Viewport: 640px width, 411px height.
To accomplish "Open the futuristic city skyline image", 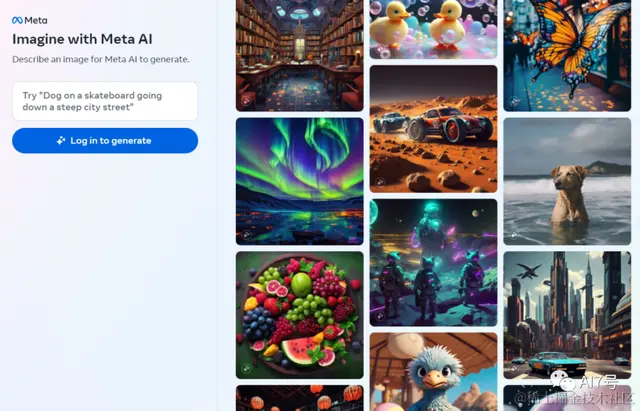I will (x=567, y=315).
